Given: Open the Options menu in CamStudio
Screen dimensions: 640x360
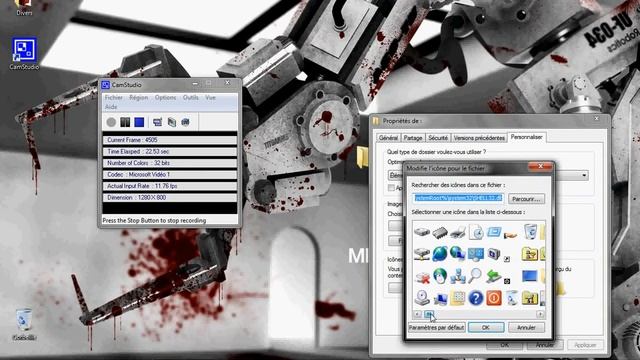Looking at the screenshot, I should pos(165,98).
